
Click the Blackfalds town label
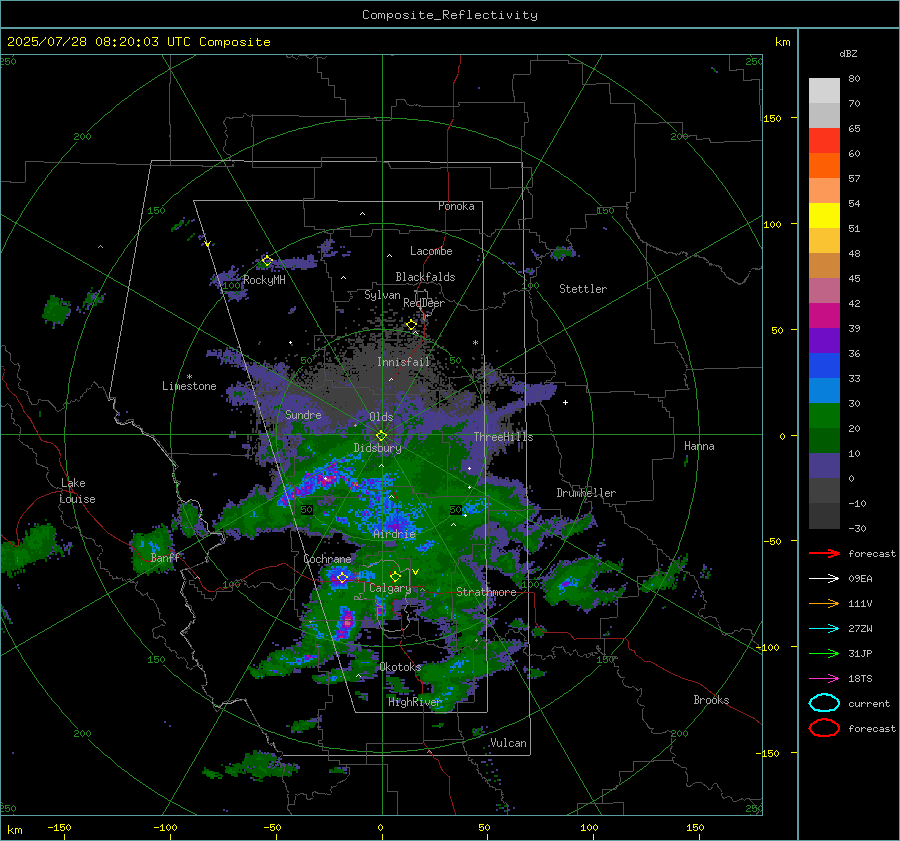(425, 277)
